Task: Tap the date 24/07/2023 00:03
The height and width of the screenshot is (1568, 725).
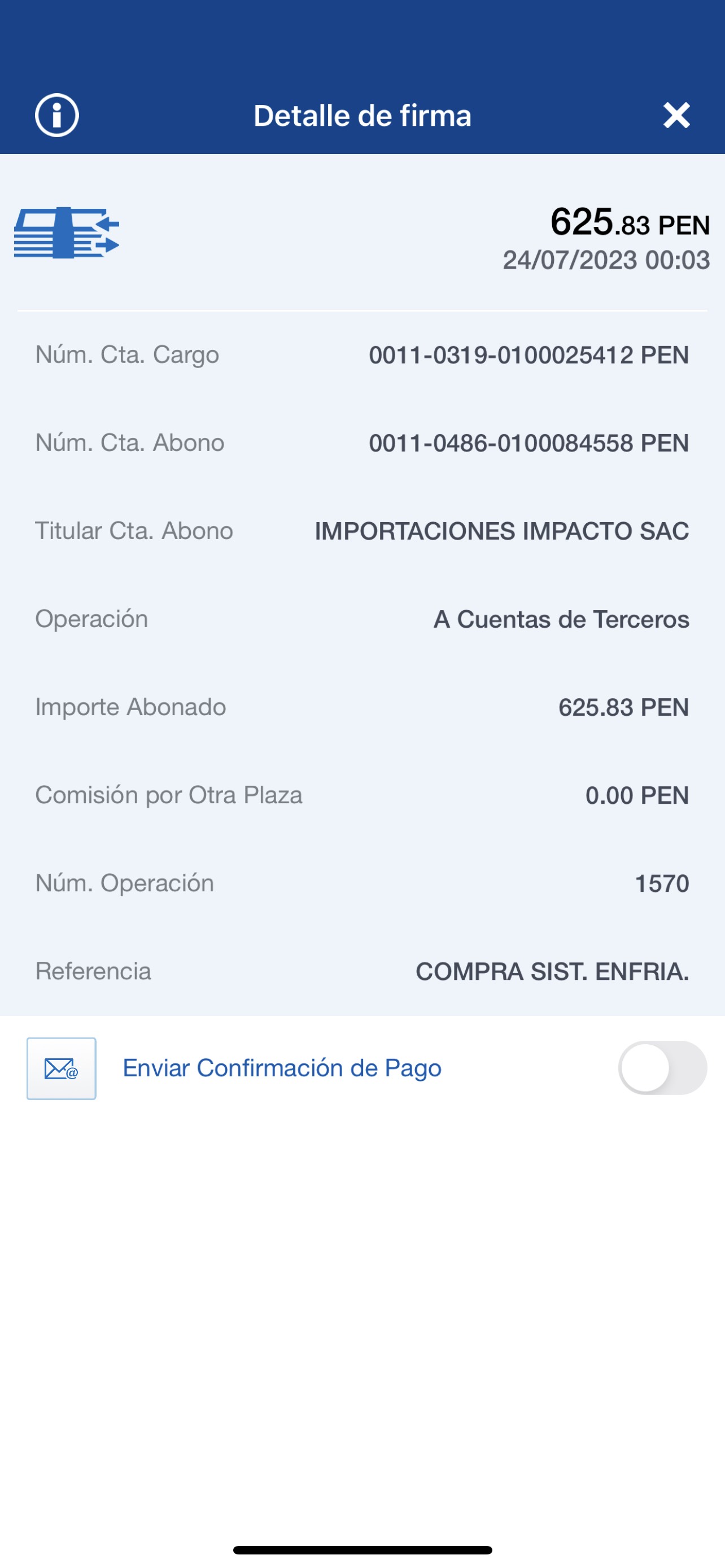Action: pyautogui.click(x=606, y=260)
